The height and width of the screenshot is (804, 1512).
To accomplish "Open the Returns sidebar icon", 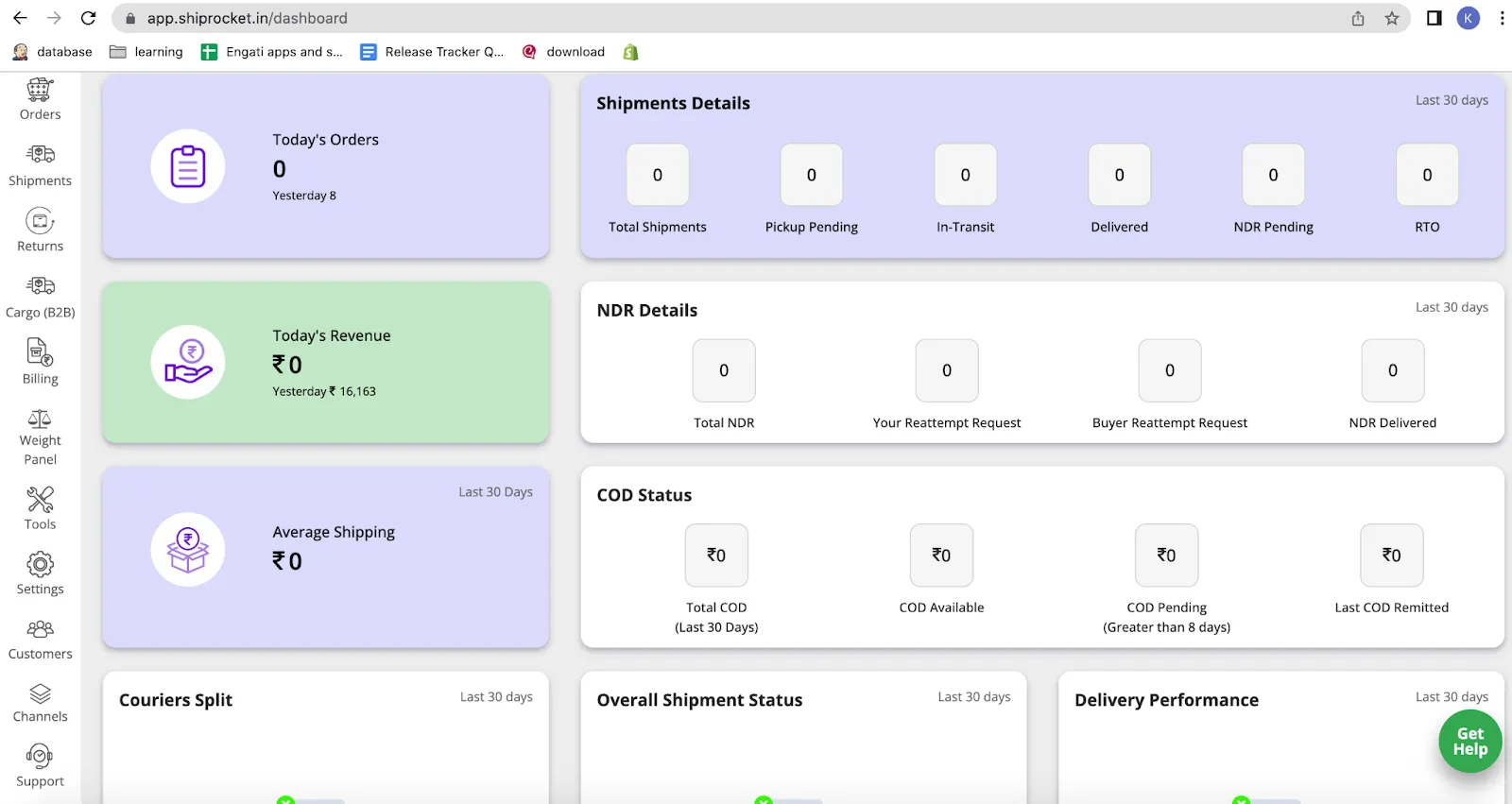I will [40, 222].
